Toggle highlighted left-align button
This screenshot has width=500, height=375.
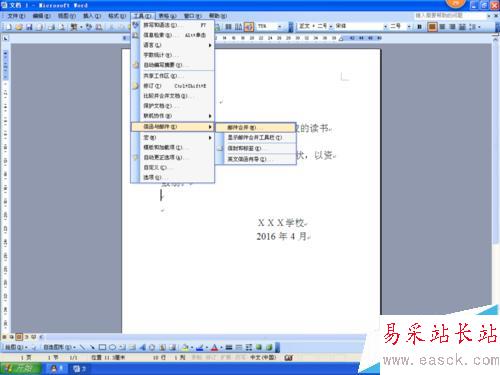432,26
